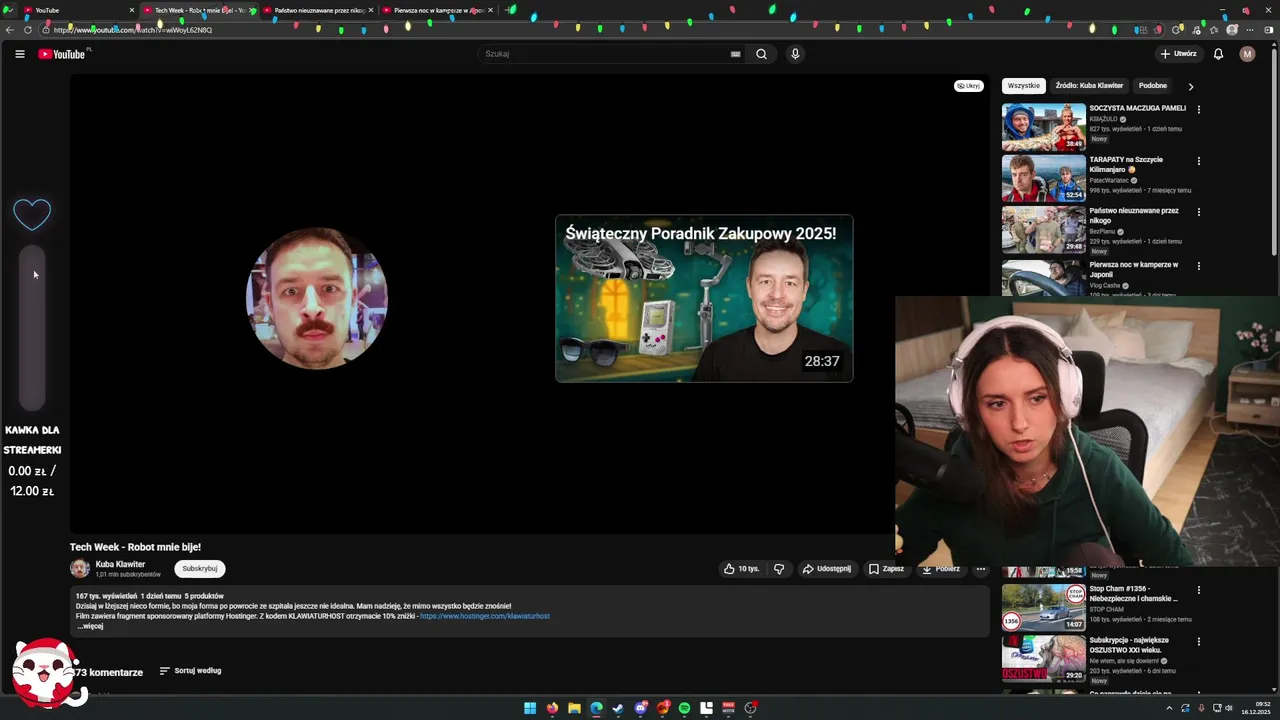Image resolution: width=1280 pixels, height=720 pixels.
Task: Open File Explorer from the taskbar
Action: point(574,708)
